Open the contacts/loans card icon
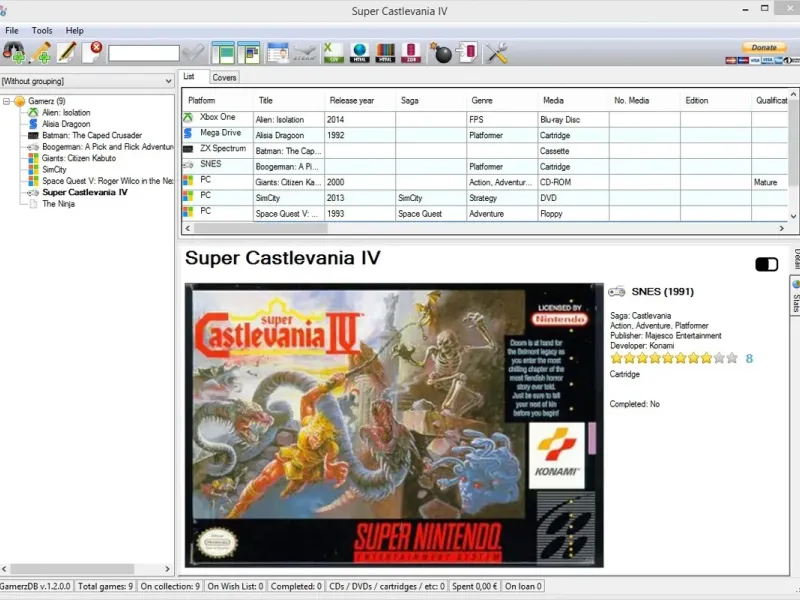 pyautogui.click(x=278, y=53)
